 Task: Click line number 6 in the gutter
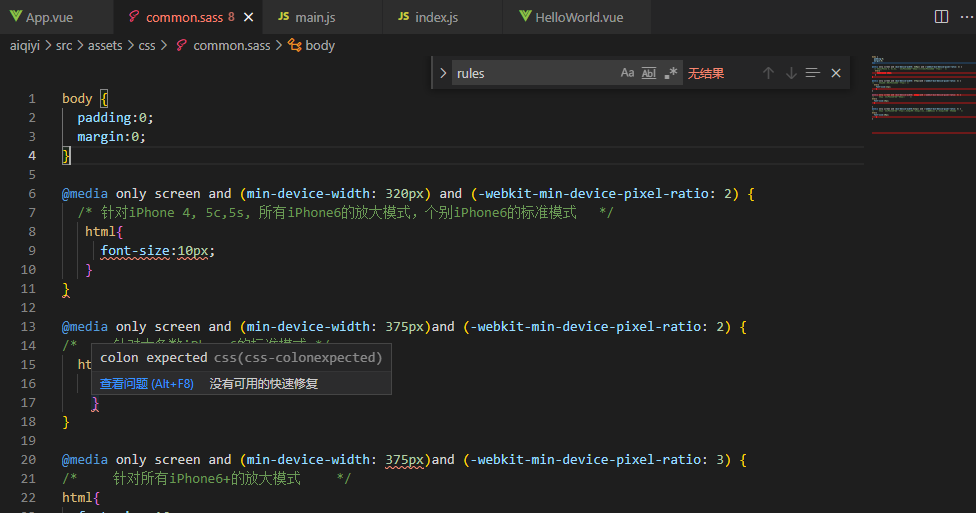coord(32,194)
